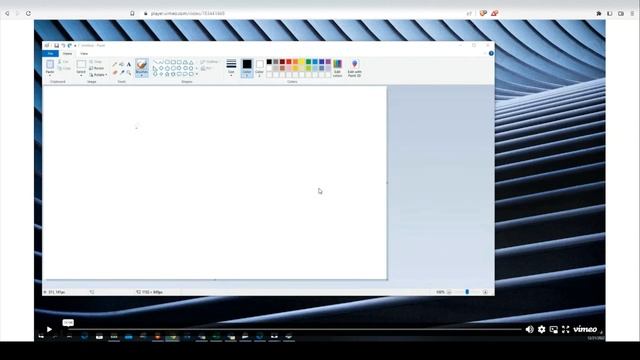Activate Color 1 foreground box

click(247, 68)
